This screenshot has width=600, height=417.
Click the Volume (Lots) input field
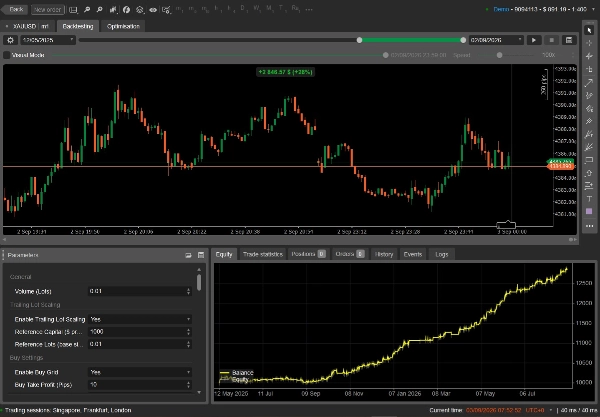[137, 291]
